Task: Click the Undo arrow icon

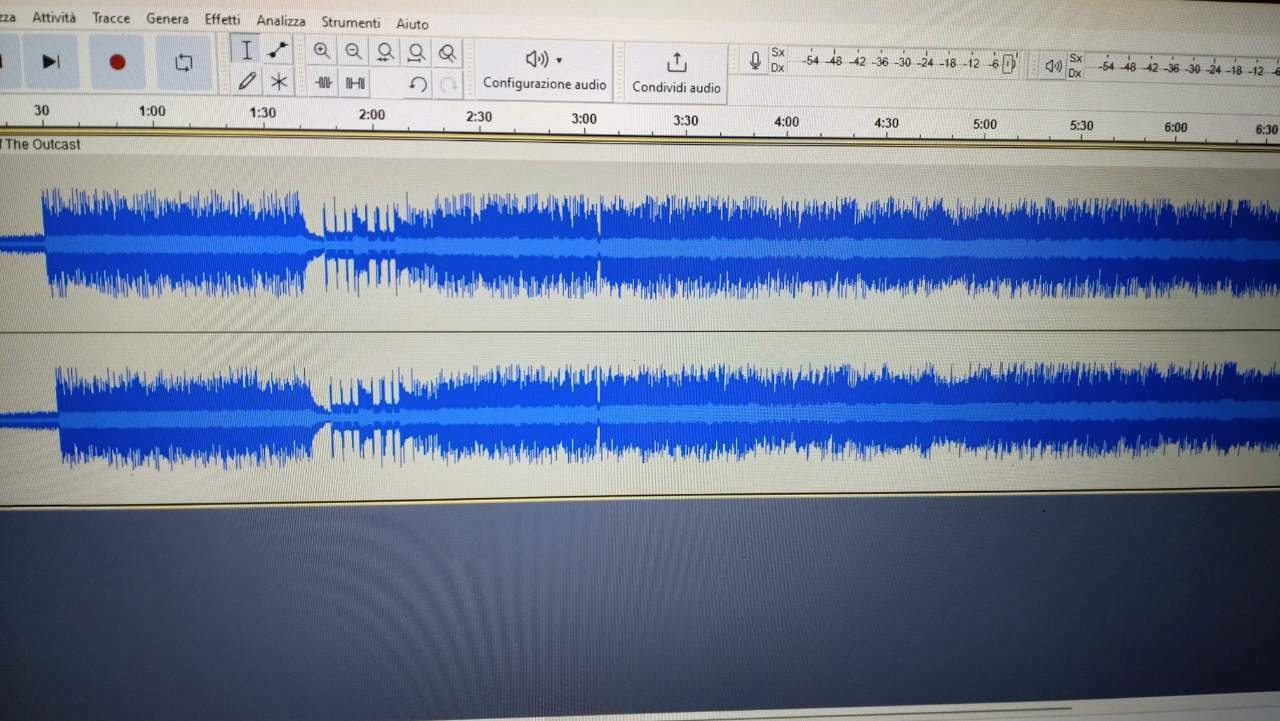Action: [x=418, y=85]
